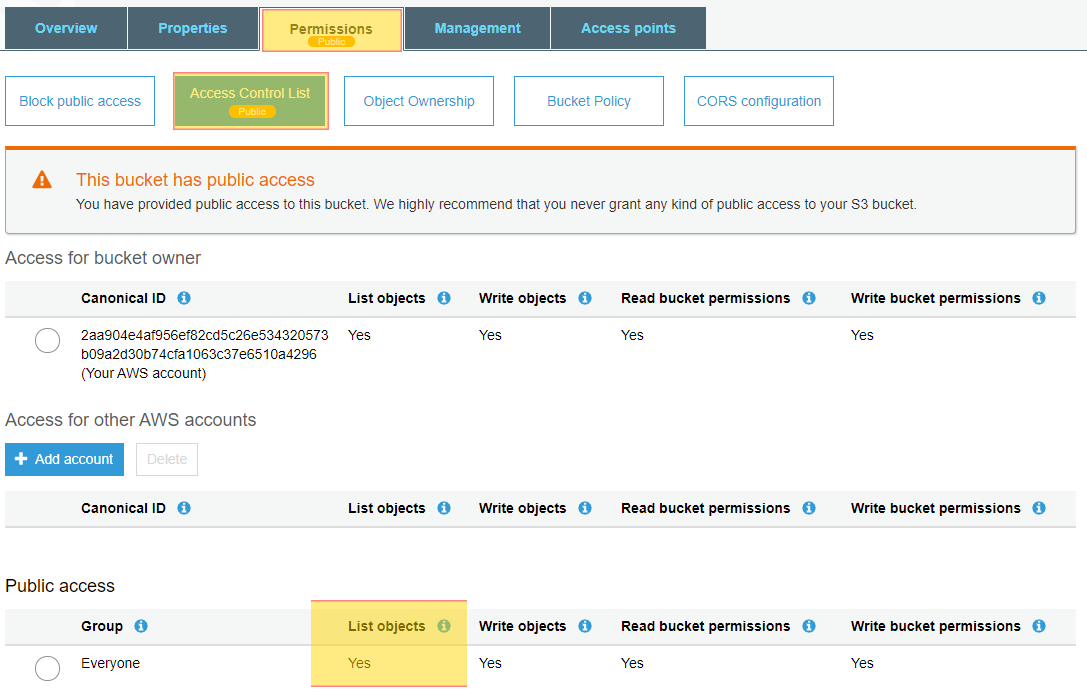
Task: Click Yes under Read bucket permissions for Everyone
Action: click(x=632, y=664)
